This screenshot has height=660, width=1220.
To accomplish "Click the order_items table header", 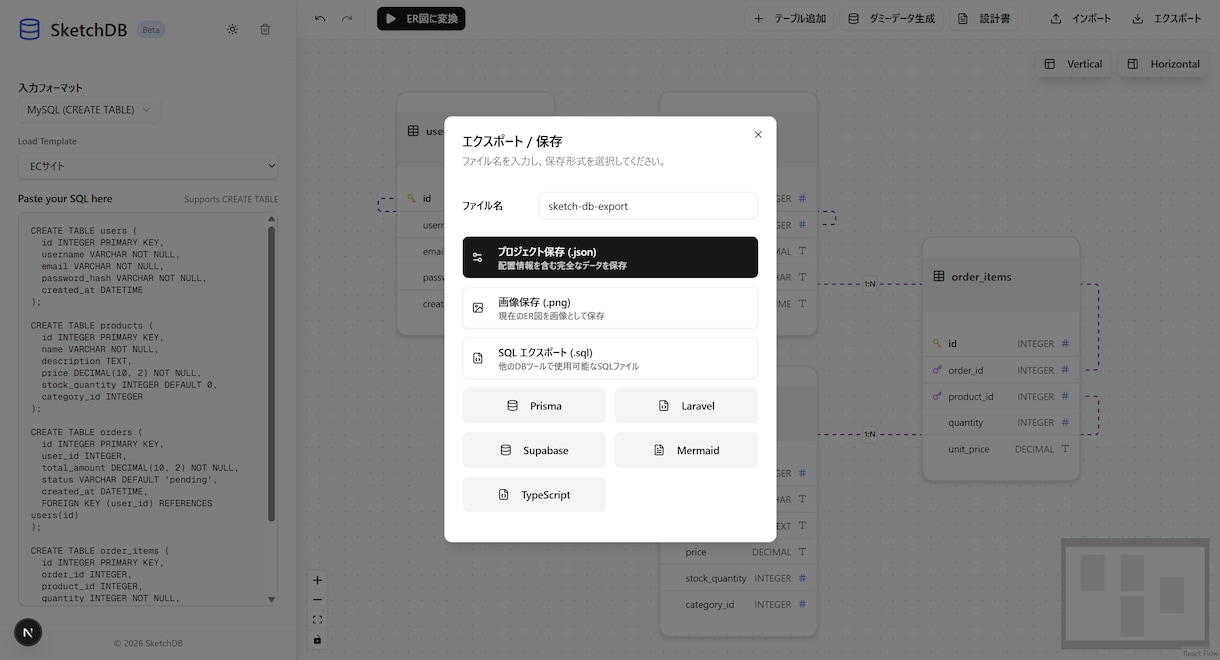I will click(x=1001, y=276).
